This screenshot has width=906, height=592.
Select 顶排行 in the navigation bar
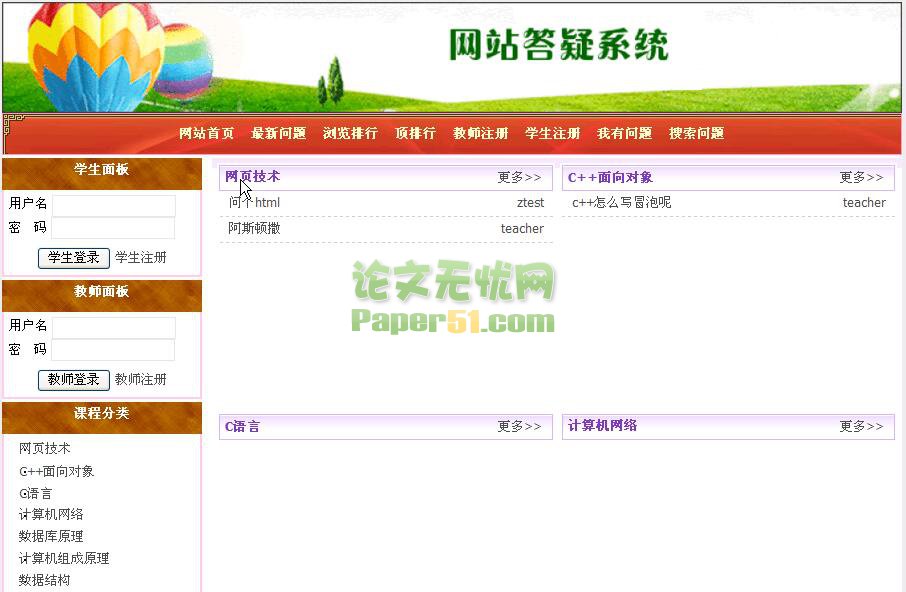(415, 133)
